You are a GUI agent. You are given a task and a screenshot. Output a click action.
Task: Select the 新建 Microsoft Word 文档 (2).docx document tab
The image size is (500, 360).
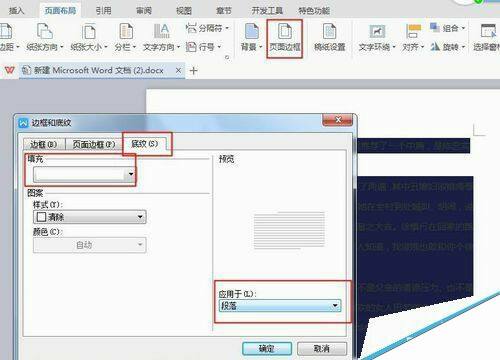tap(98, 71)
